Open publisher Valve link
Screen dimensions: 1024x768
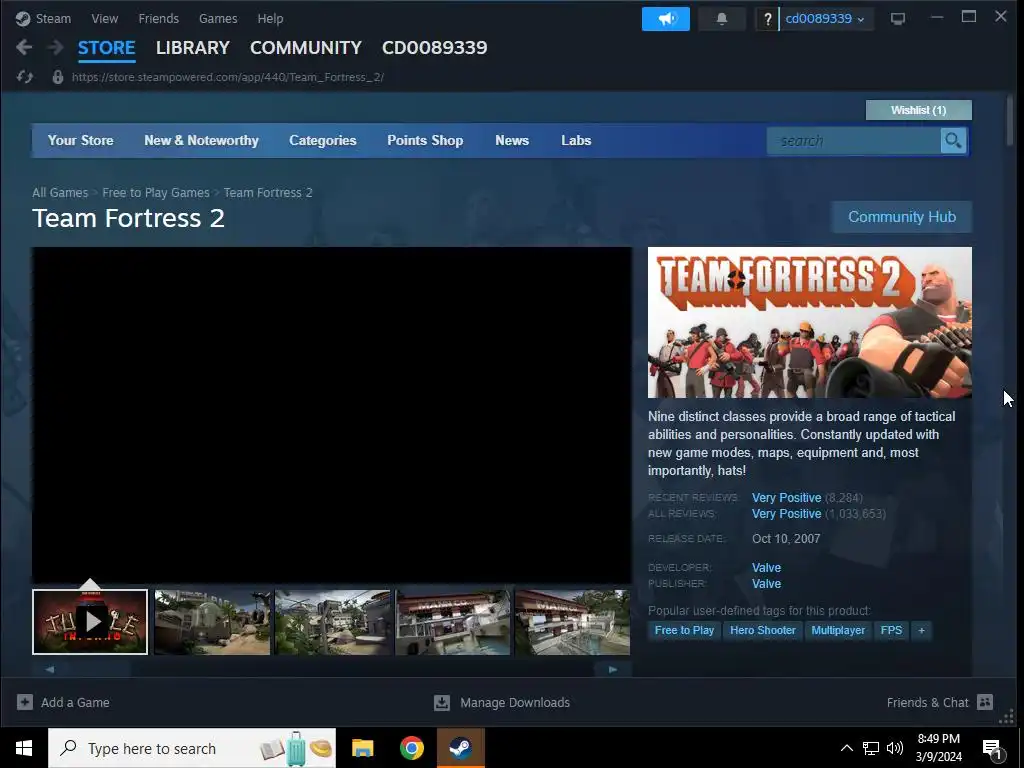(x=766, y=584)
